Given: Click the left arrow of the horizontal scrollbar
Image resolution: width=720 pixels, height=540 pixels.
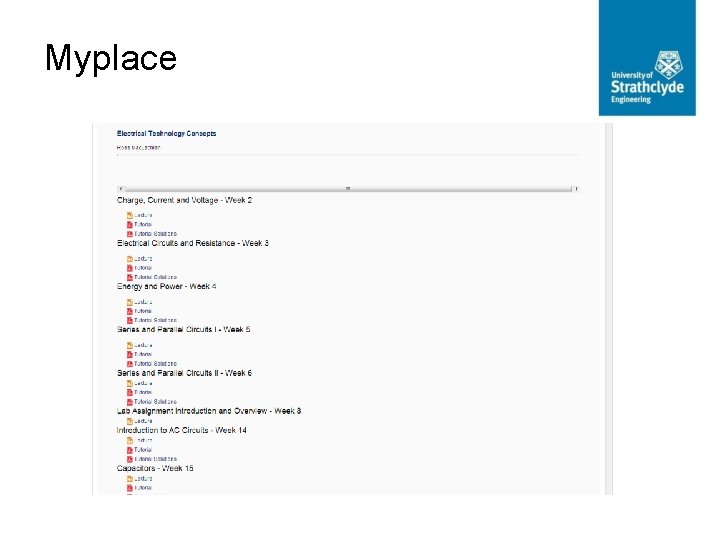Looking at the screenshot, I should [120, 189].
